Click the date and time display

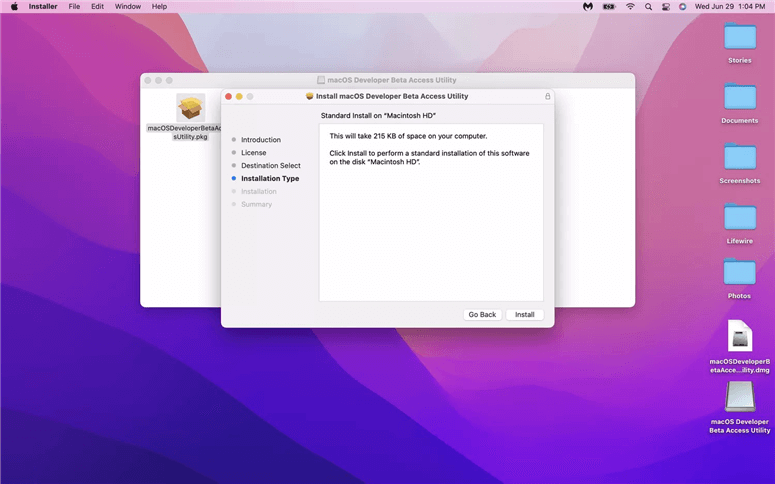click(730, 6)
